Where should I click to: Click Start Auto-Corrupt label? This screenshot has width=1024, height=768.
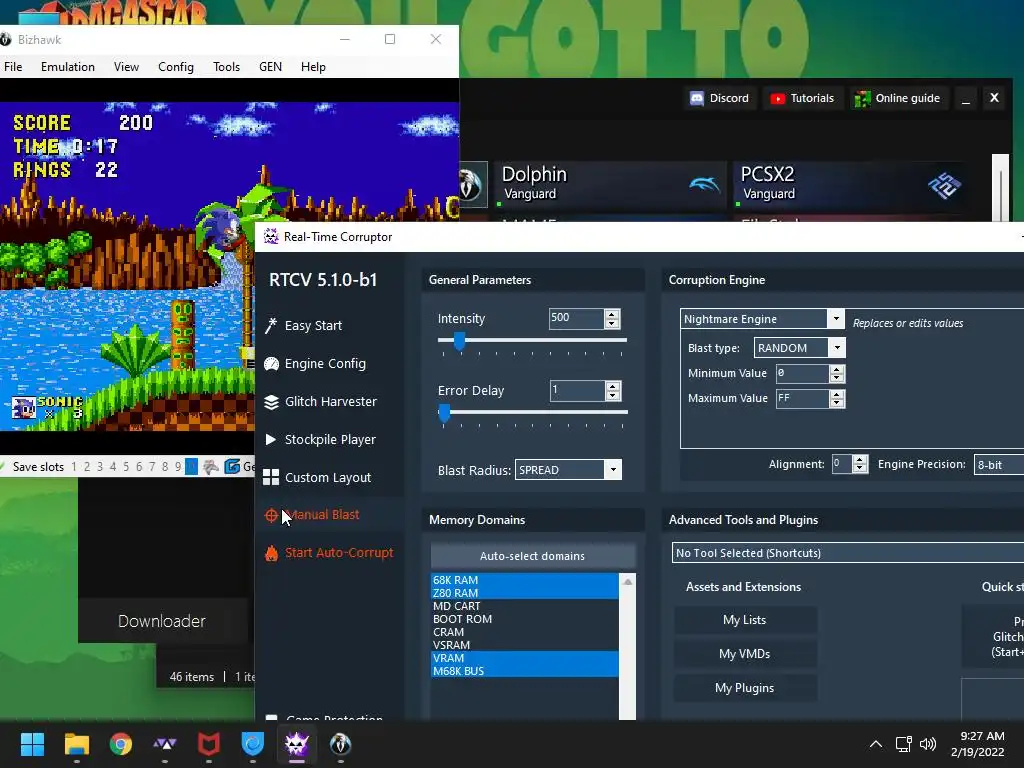point(339,552)
